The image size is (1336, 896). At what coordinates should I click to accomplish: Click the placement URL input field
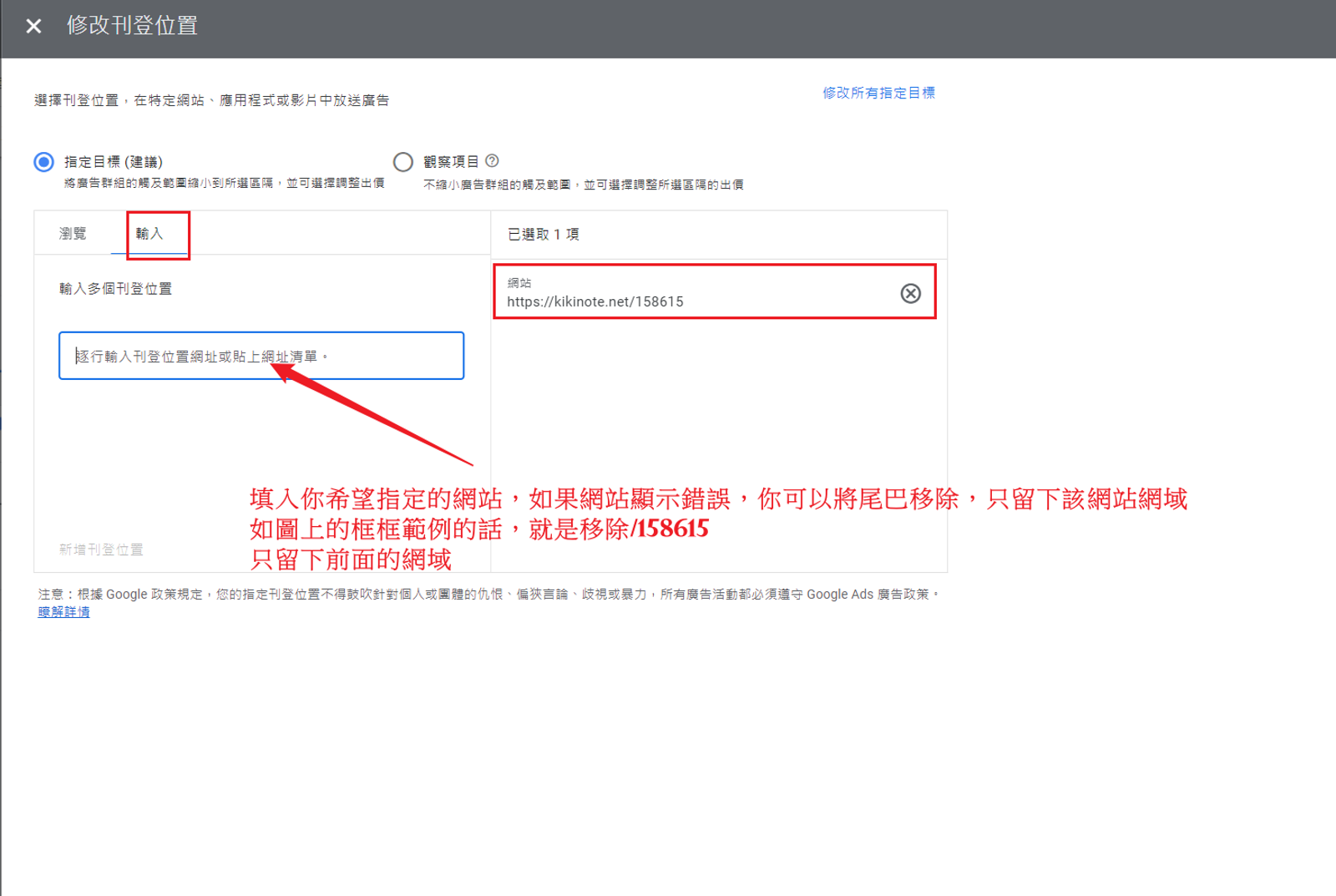pyautogui.click(x=261, y=356)
